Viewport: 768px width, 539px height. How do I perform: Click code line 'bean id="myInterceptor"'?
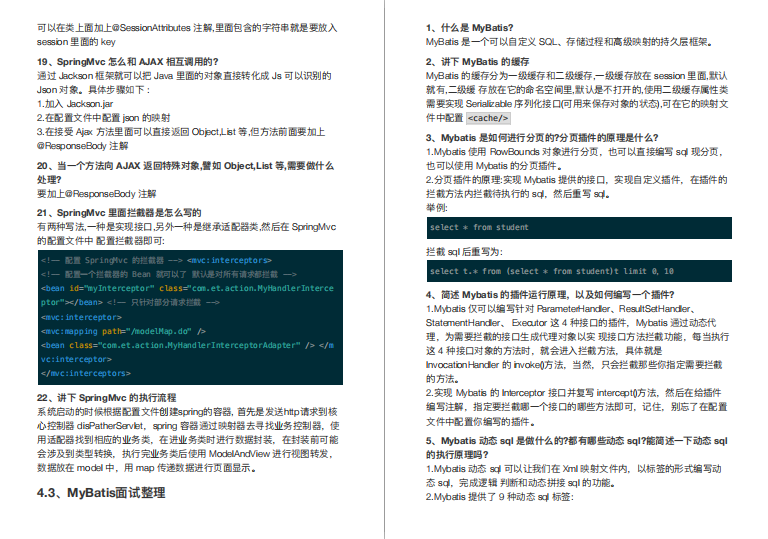point(187,288)
